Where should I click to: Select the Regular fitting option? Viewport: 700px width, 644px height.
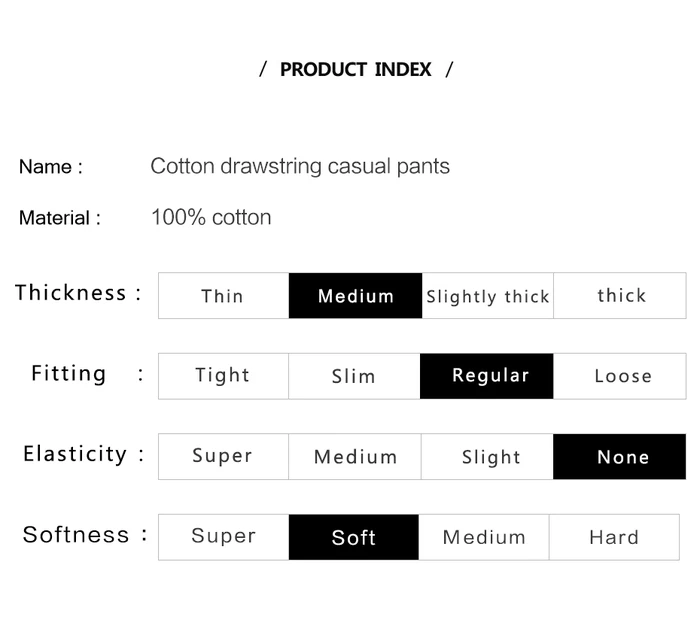[x=487, y=376]
